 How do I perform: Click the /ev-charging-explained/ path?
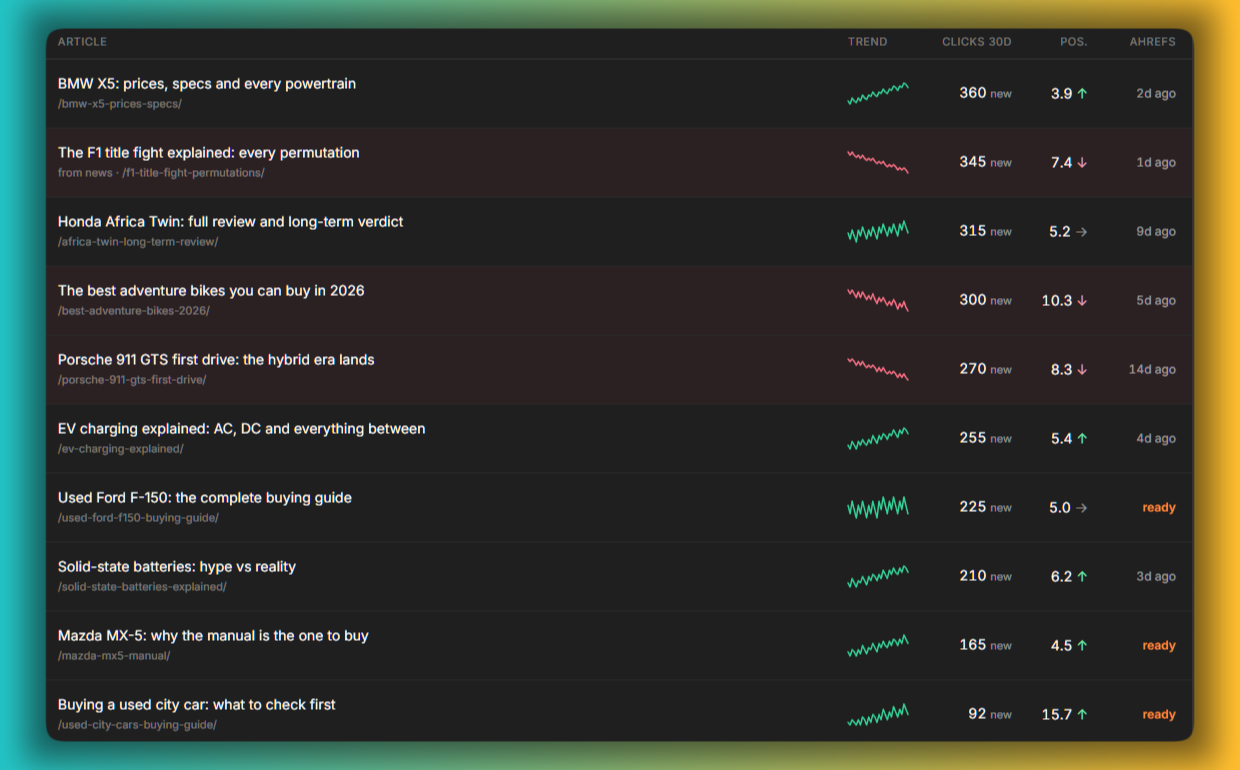coord(121,449)
